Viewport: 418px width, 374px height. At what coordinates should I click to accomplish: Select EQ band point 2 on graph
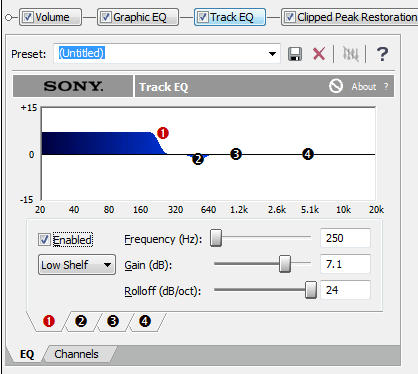coord(198,159)
